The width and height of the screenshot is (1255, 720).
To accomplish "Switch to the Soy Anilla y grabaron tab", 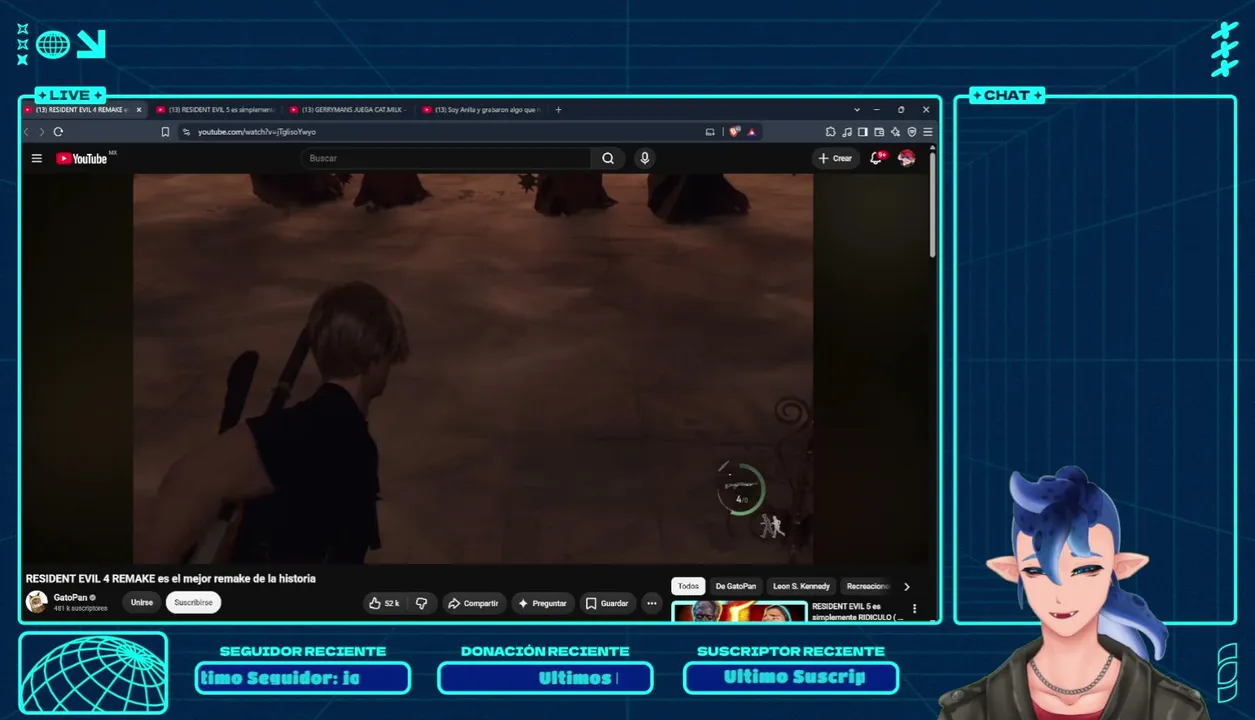I will point(483,110).
